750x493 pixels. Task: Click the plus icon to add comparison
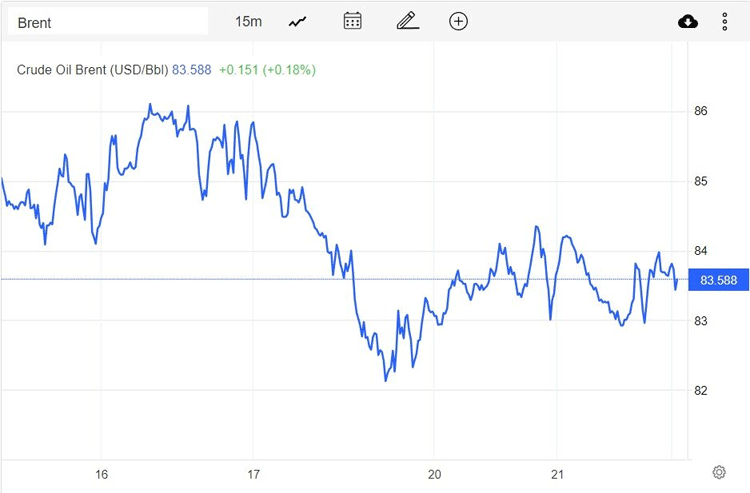(x=458, y=21)
